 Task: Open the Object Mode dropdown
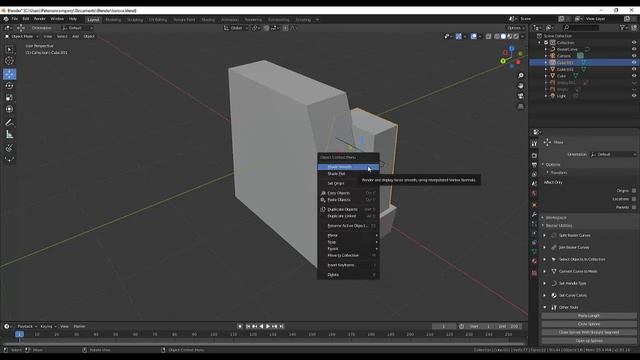coord(22,36)
